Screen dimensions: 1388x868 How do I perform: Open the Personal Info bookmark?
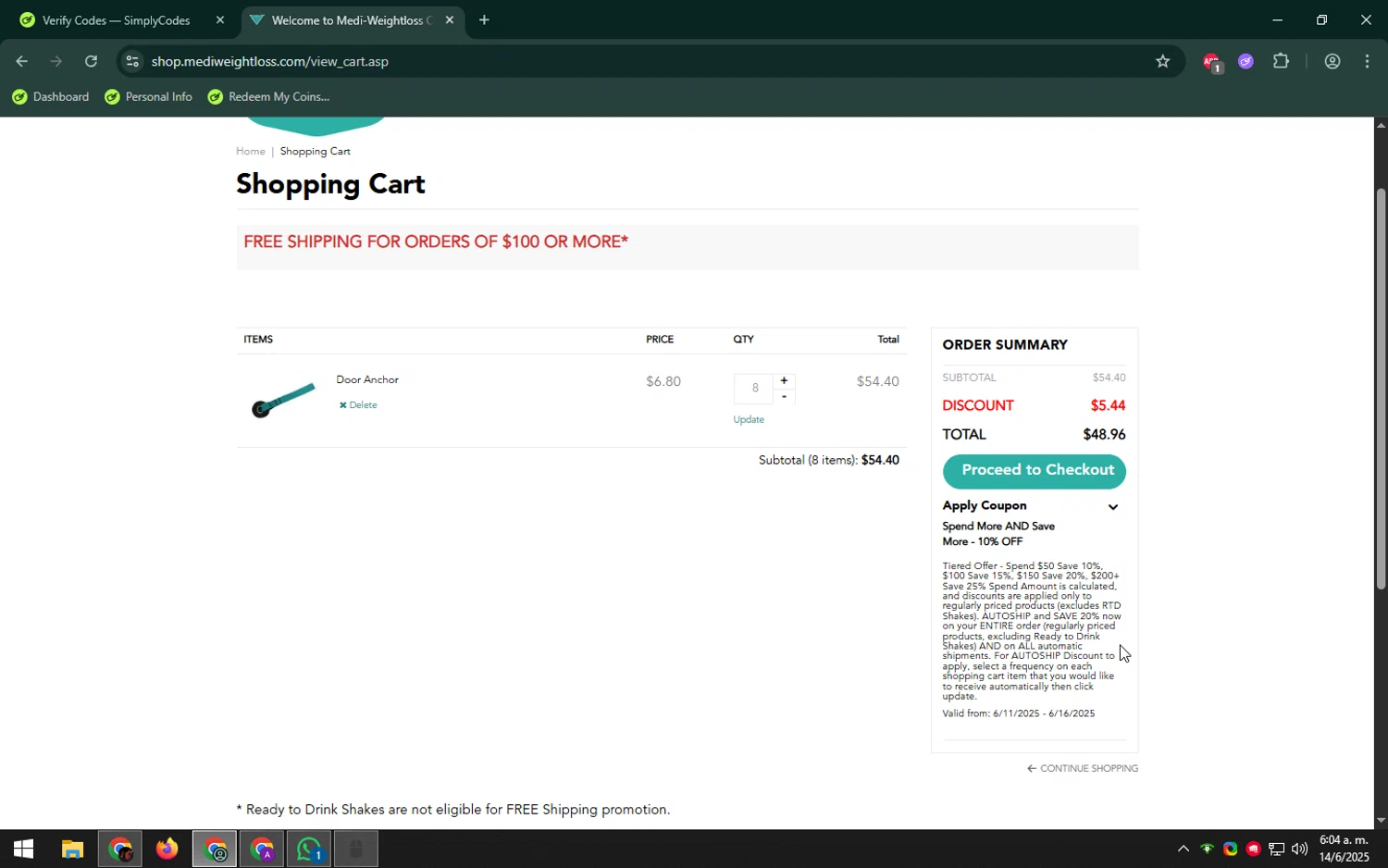[149, 97]
